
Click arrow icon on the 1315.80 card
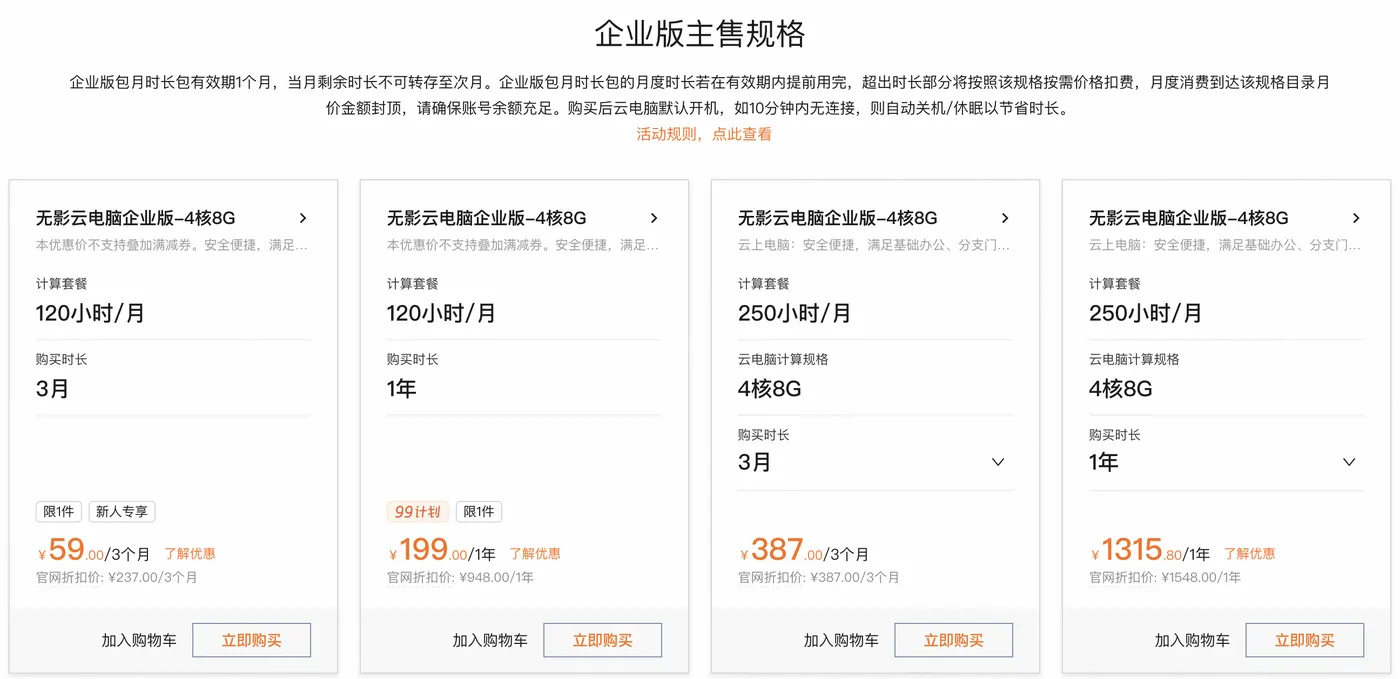1356,218
